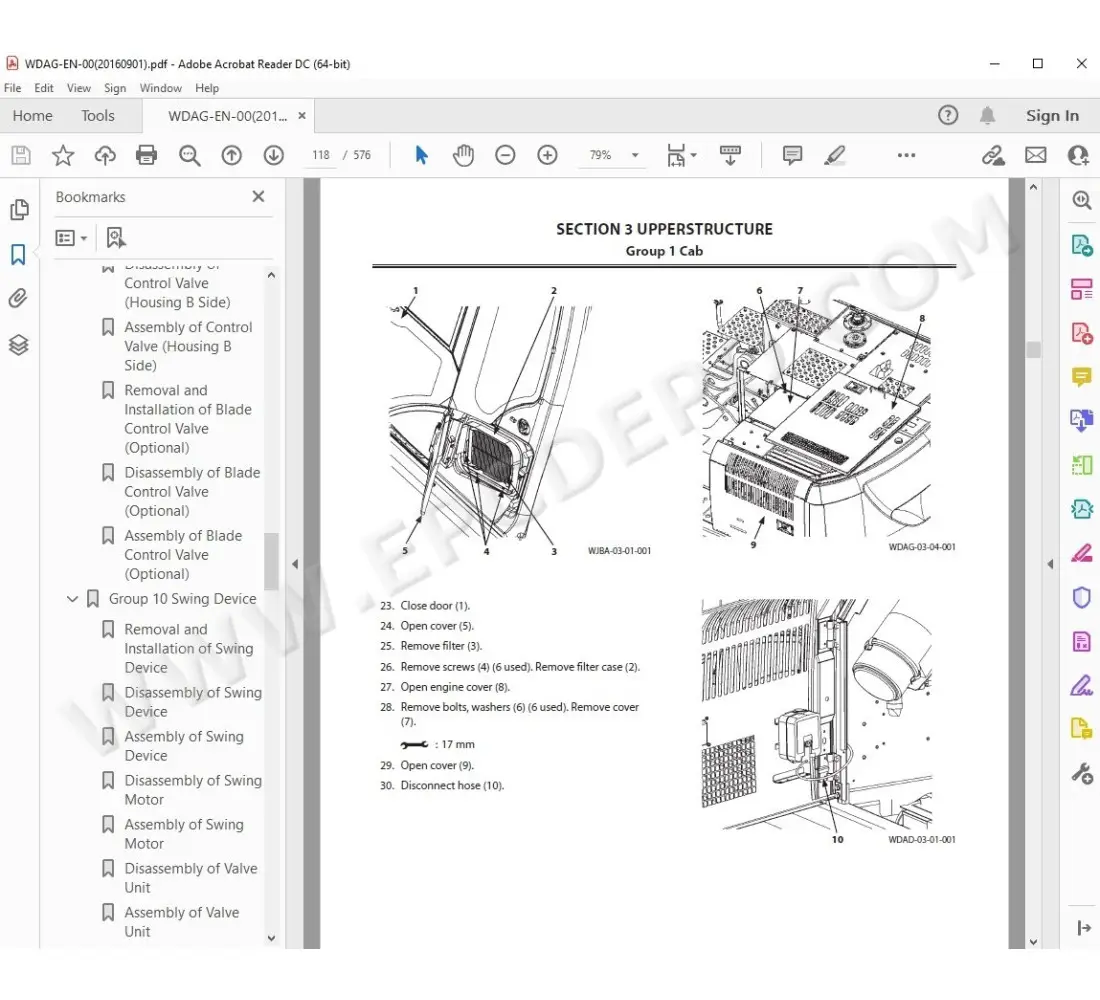Switch to the Tools tab

coord(98,116)
